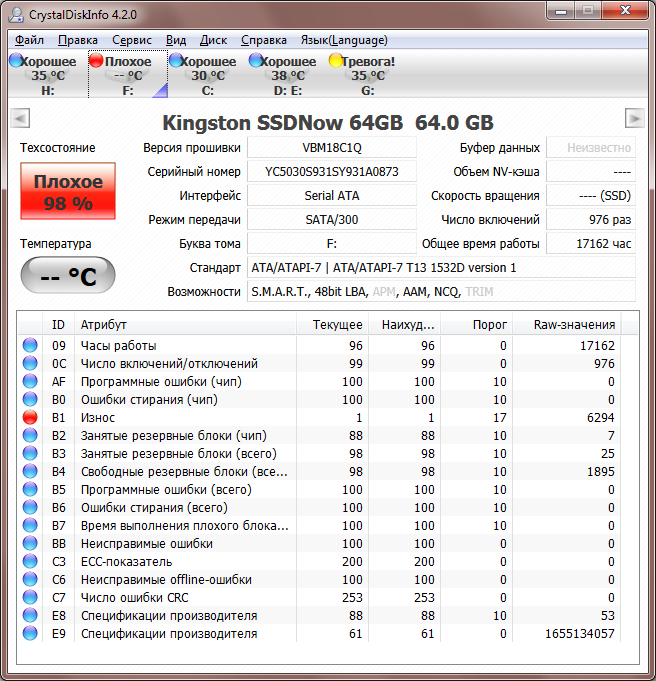Select disk F: with Плохое status
The height and width of the screenshot is (681, 656).
(x=128, y=74)
